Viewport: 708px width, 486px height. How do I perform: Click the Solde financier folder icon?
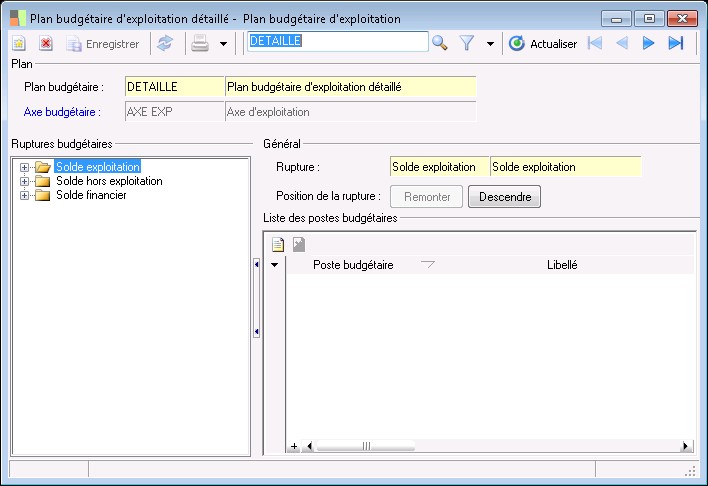pyautogui.click(x=43, y=195)
